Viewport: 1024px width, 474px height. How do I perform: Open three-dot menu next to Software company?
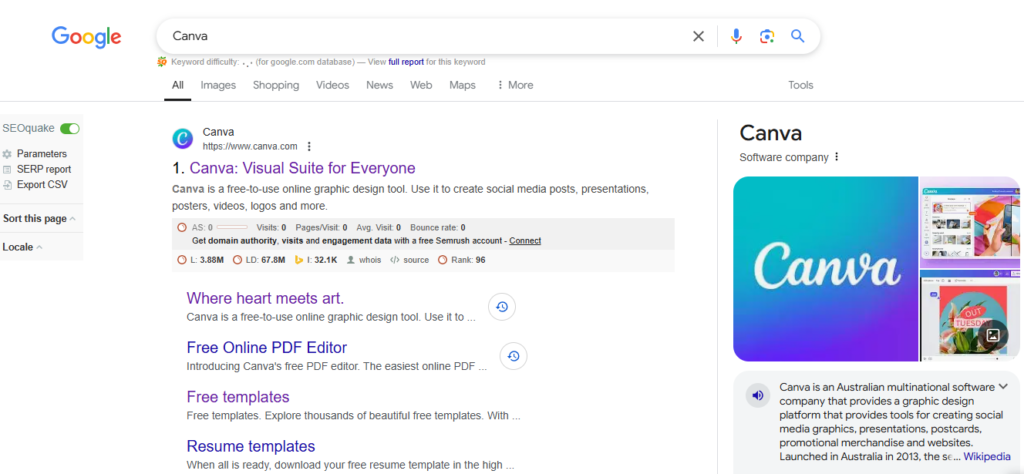pyautogui.click(x=837, y=157)
